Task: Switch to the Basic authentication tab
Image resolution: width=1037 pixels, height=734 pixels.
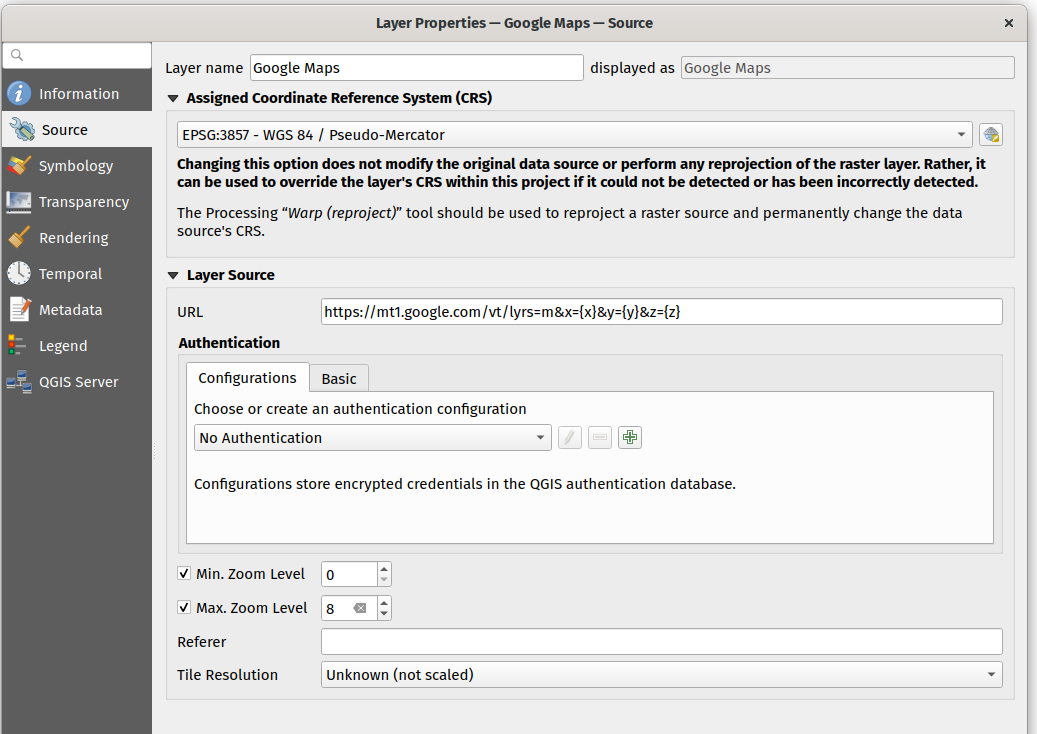Action: 339,378
